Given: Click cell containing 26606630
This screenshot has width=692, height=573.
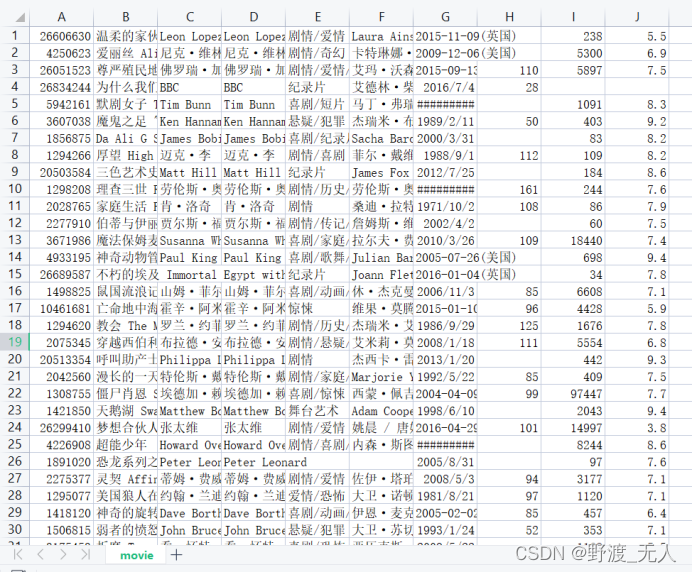Looking at the screenshot, I should tap(61, 36).
